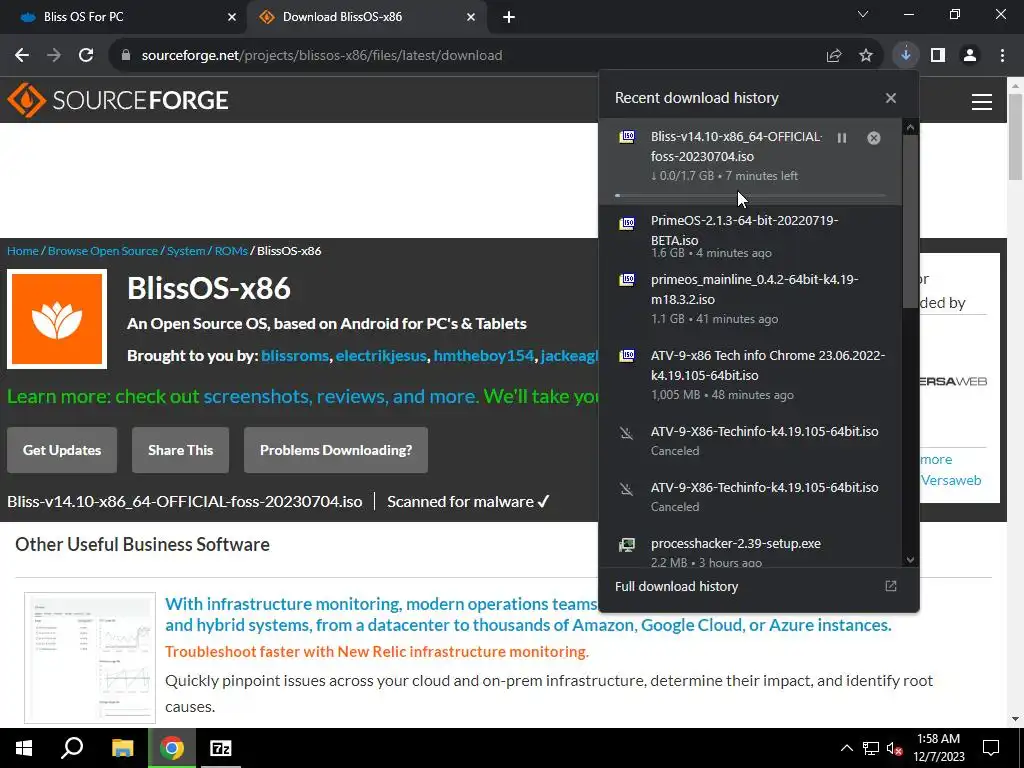1024x768 pixels.
Task: Open Full download history link icon
Action: point(891,586)
